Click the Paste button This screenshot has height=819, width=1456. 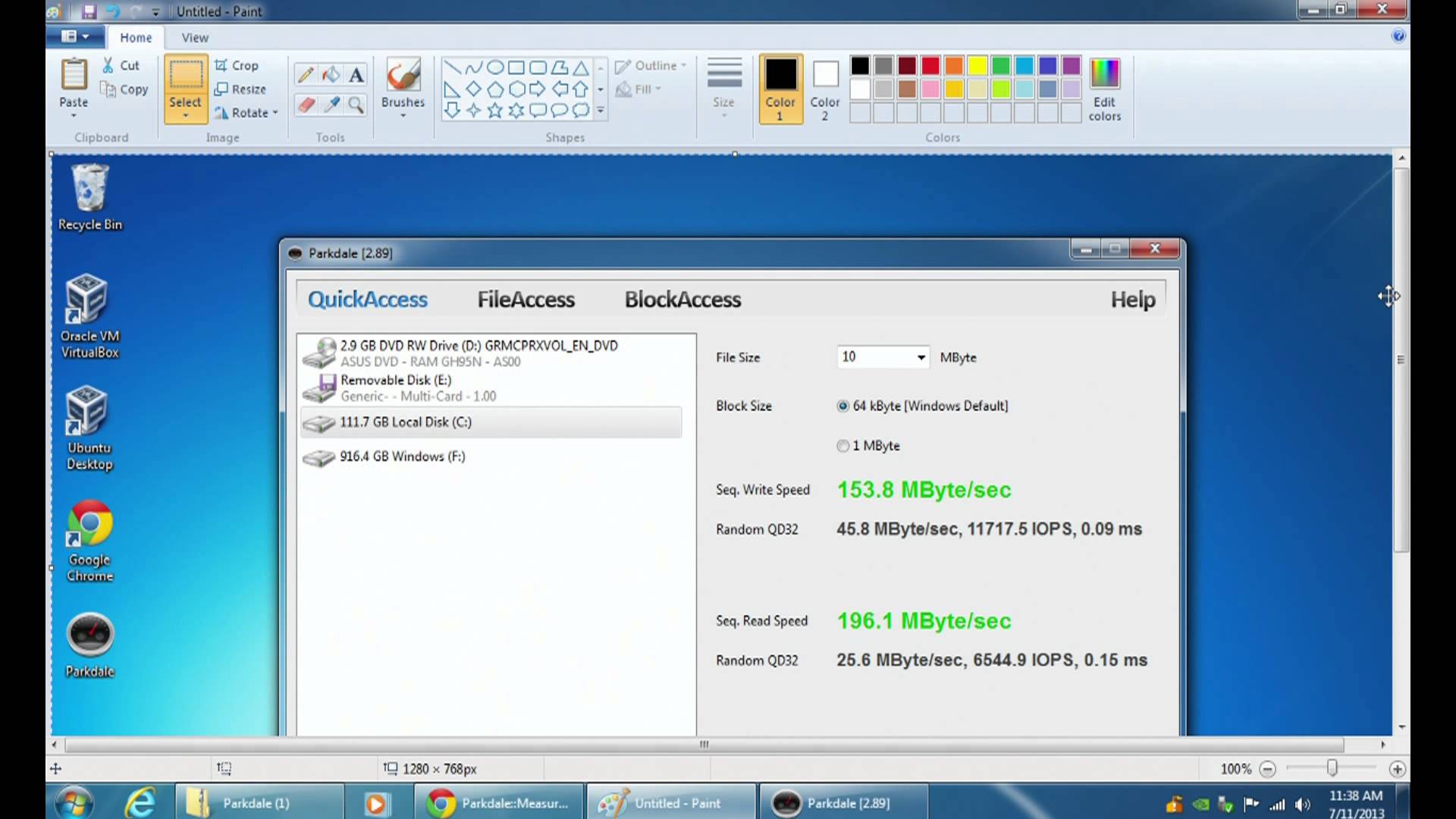pyautogui.click(x=73, y=83)
